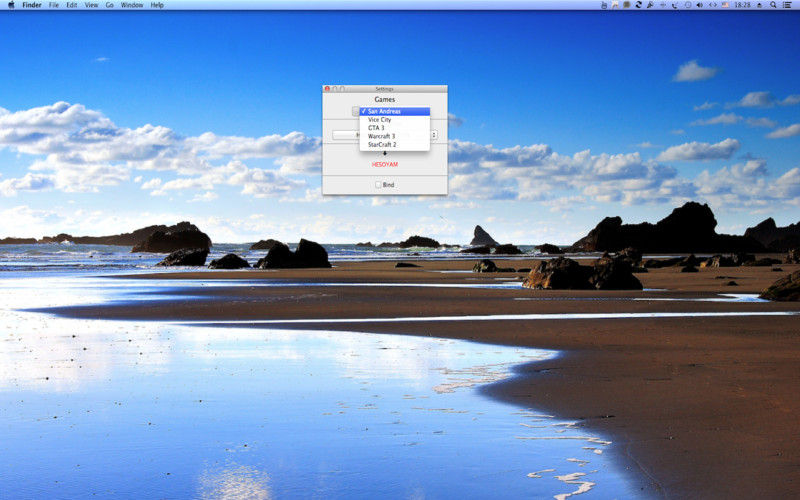800x500 pixels.
Task: Click the angle brackets menu bar icon
Action: click(x=713, y=5)
